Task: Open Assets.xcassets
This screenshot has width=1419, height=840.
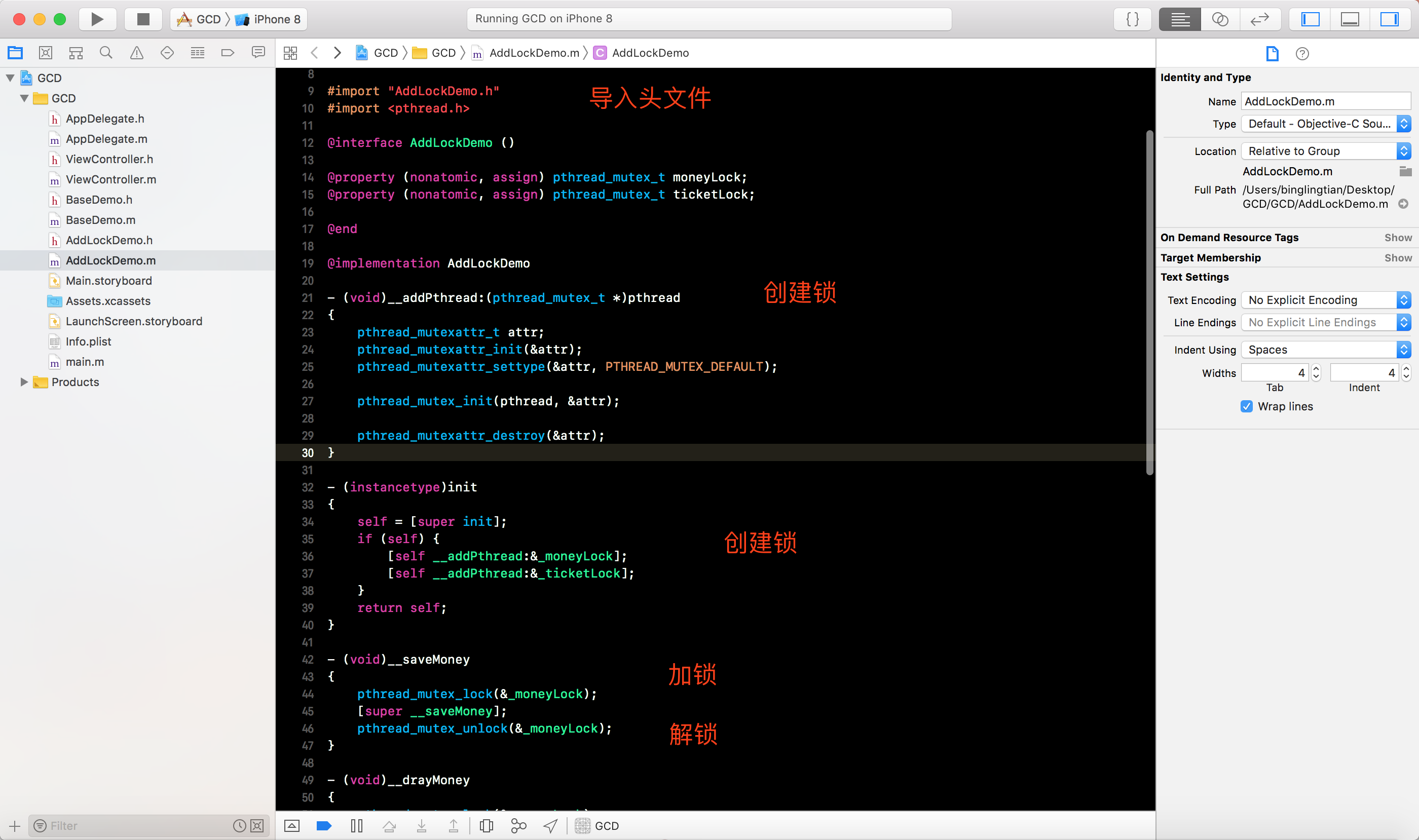Action: click(x=107, y=301)
